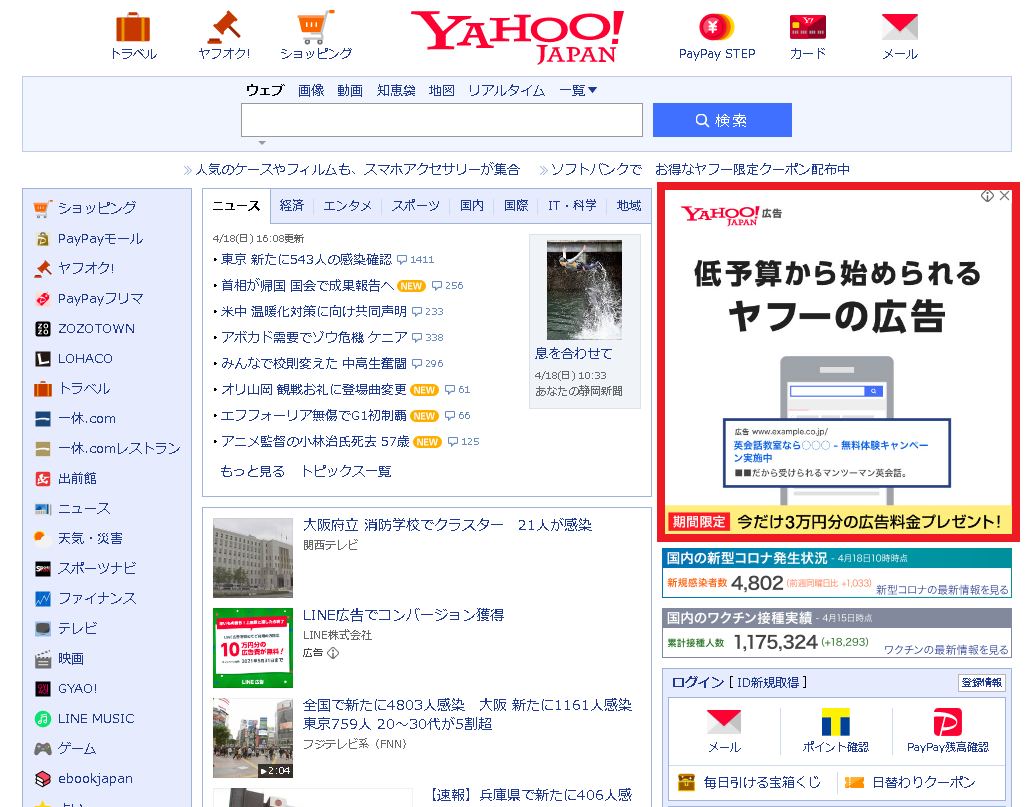Focus the main search input field

pyautogui.click(x=442, y=120)
